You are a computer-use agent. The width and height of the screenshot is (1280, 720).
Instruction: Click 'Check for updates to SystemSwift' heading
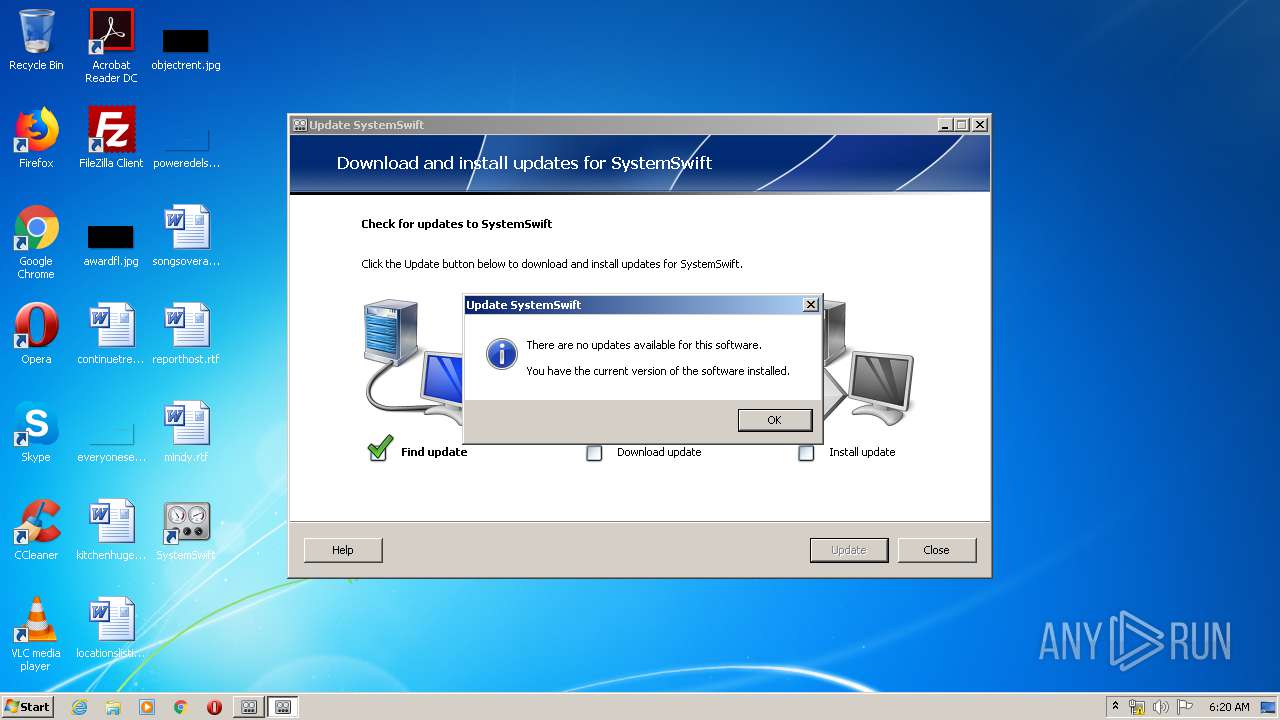(x=457, y=224)
